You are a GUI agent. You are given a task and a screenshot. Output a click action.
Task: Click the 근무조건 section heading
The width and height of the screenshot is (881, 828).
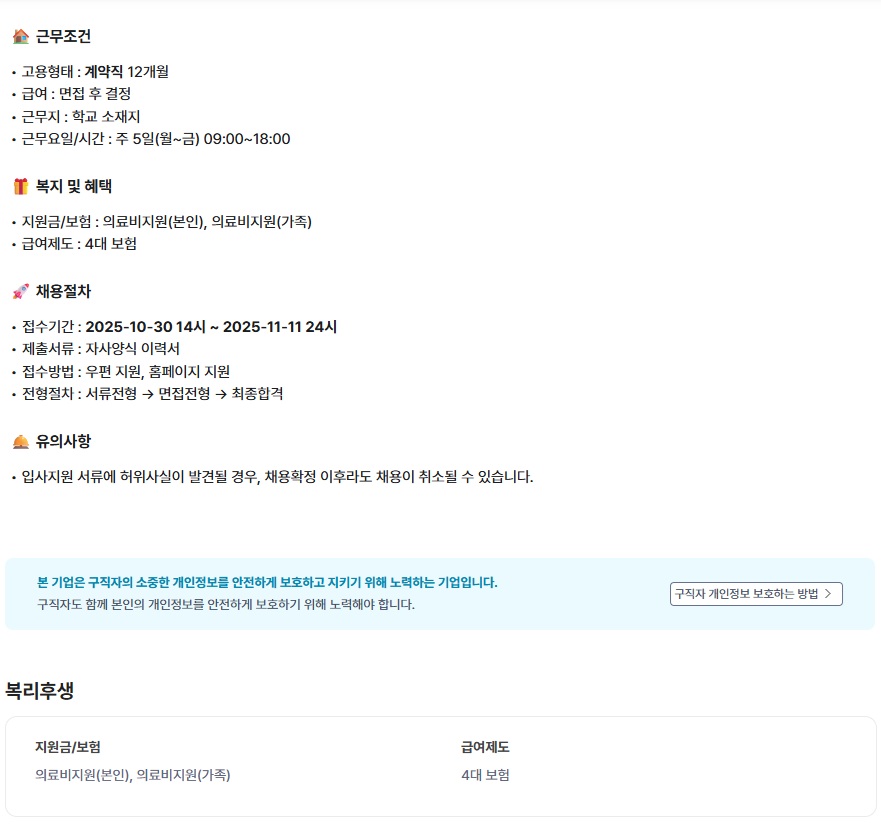pos(63,37)
